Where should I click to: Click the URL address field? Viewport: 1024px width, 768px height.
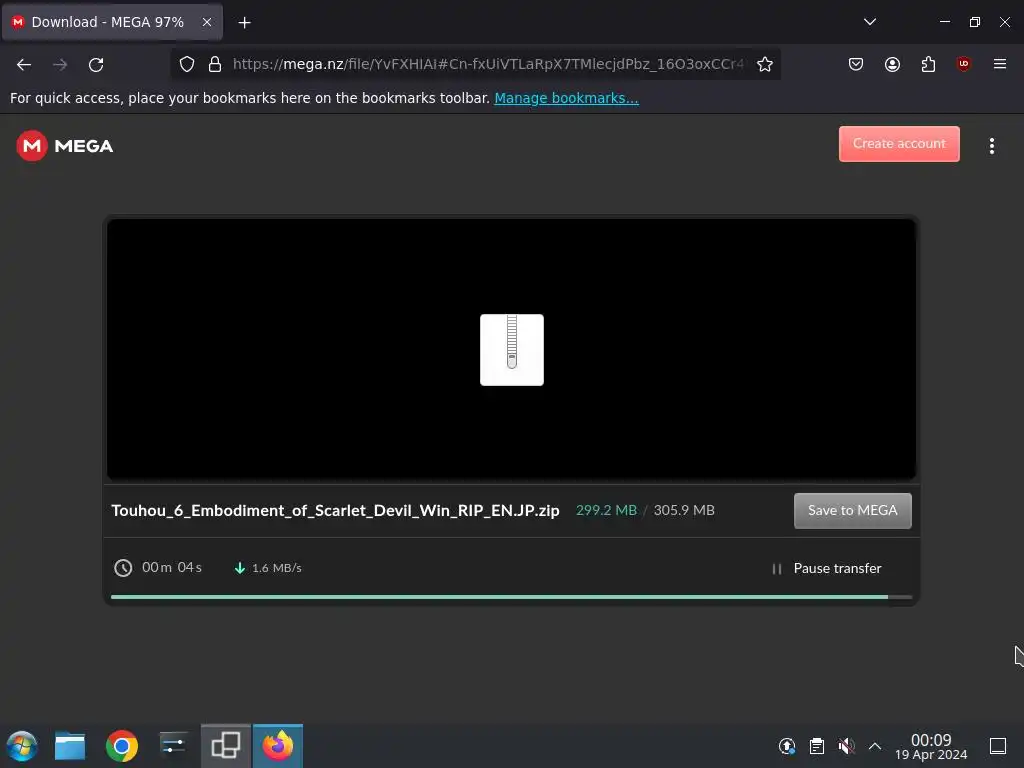tap(488, 64)
